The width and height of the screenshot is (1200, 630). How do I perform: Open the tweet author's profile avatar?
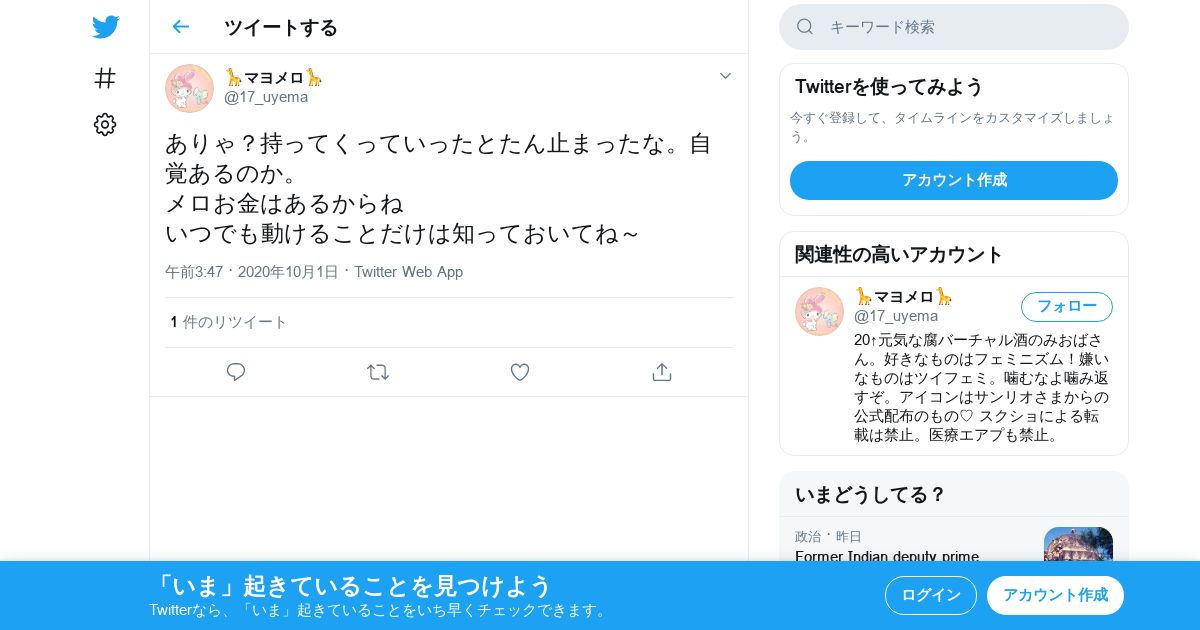pos(189,88)
